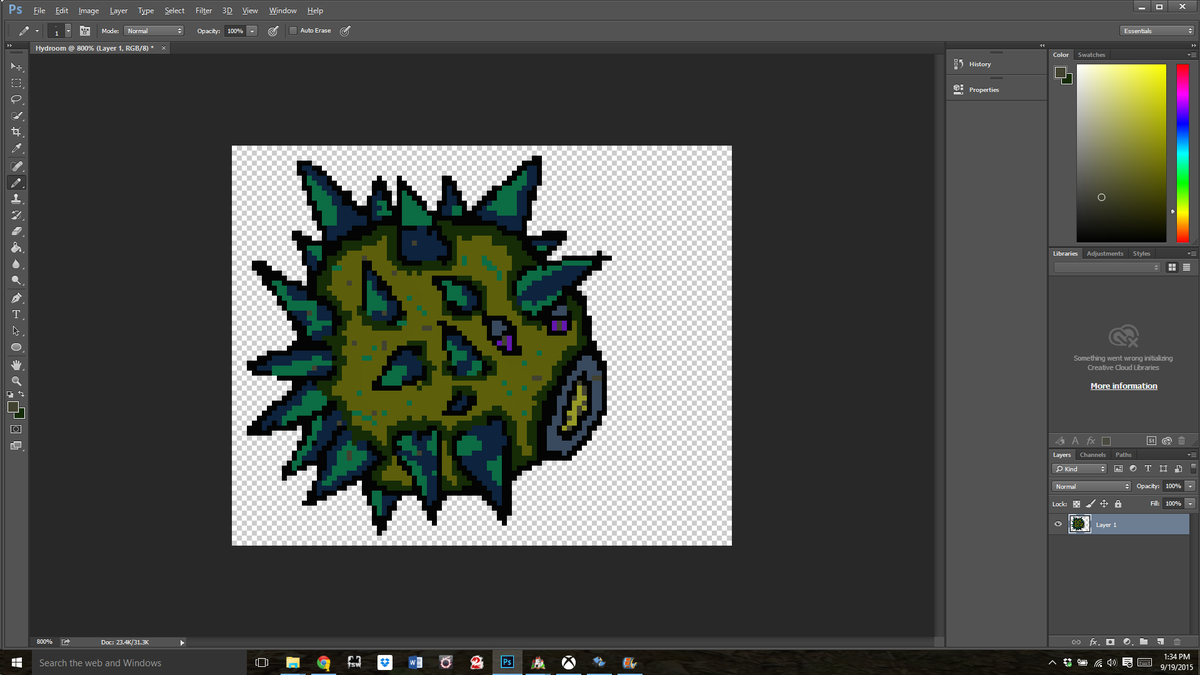Image resolution: width=1200 pixels, height=675 pixels.
Task: Open the layer Fill arrow
Action: coord(1190,504)
